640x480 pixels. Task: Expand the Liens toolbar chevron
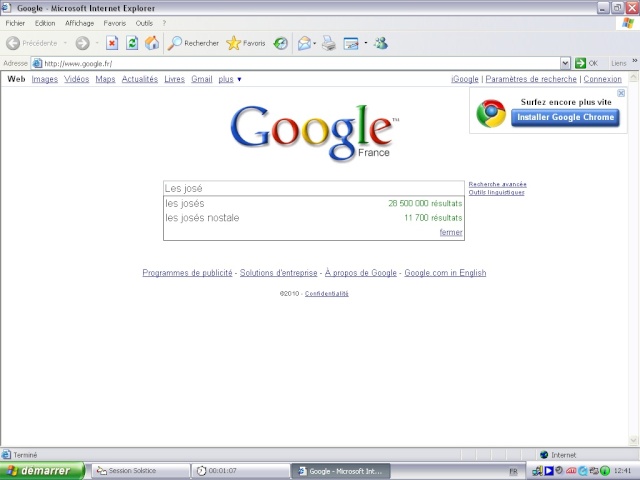635,61
